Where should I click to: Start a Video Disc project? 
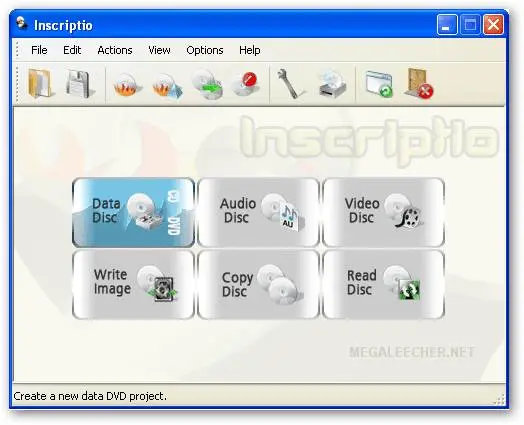coord(383,212)
